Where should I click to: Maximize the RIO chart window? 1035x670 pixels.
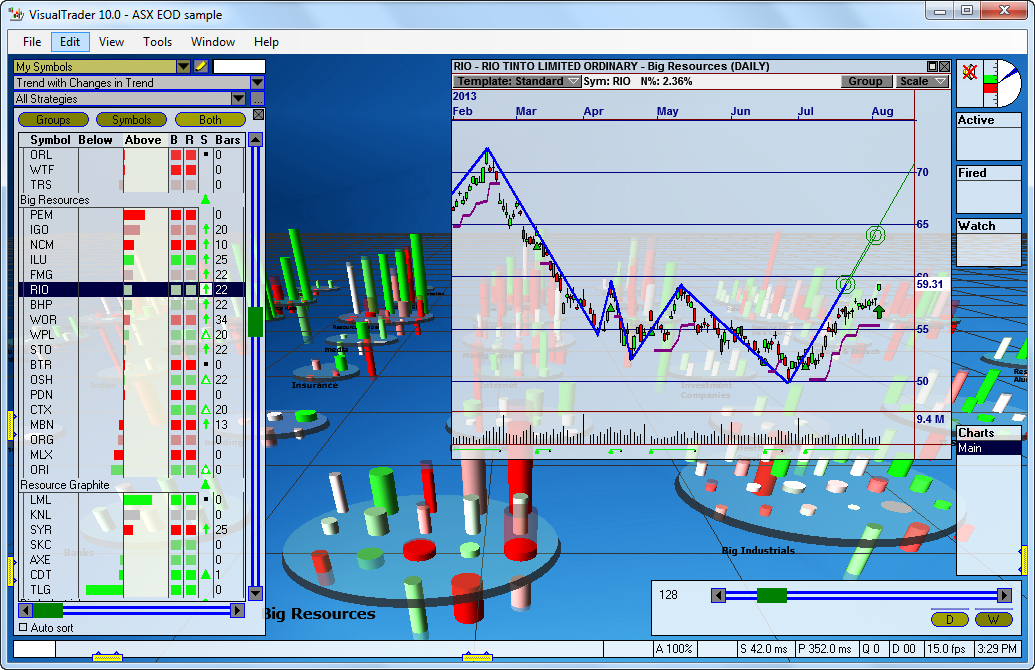(932, 66)
